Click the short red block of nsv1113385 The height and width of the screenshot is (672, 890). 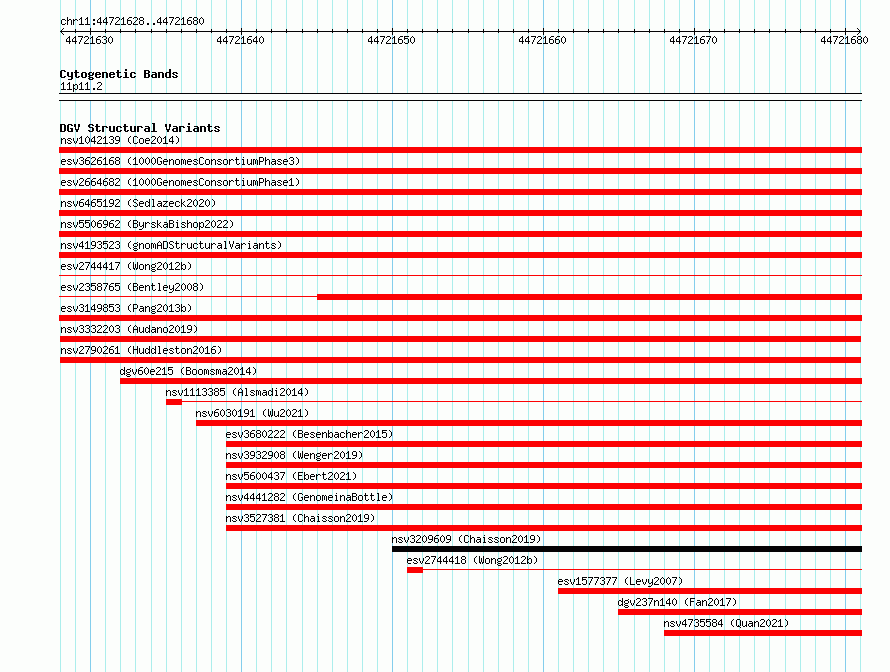174,402
